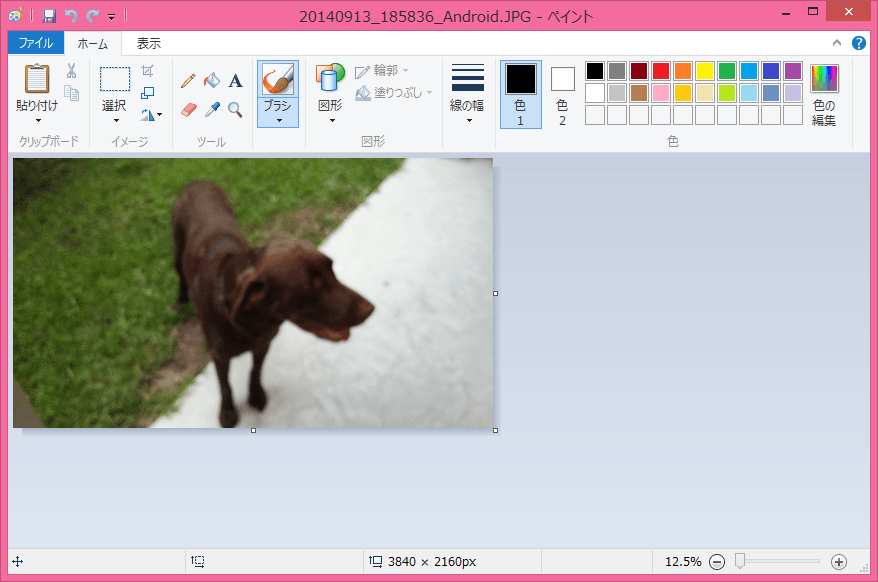Click the Resize icon in Image group

[x=147, y=92]
